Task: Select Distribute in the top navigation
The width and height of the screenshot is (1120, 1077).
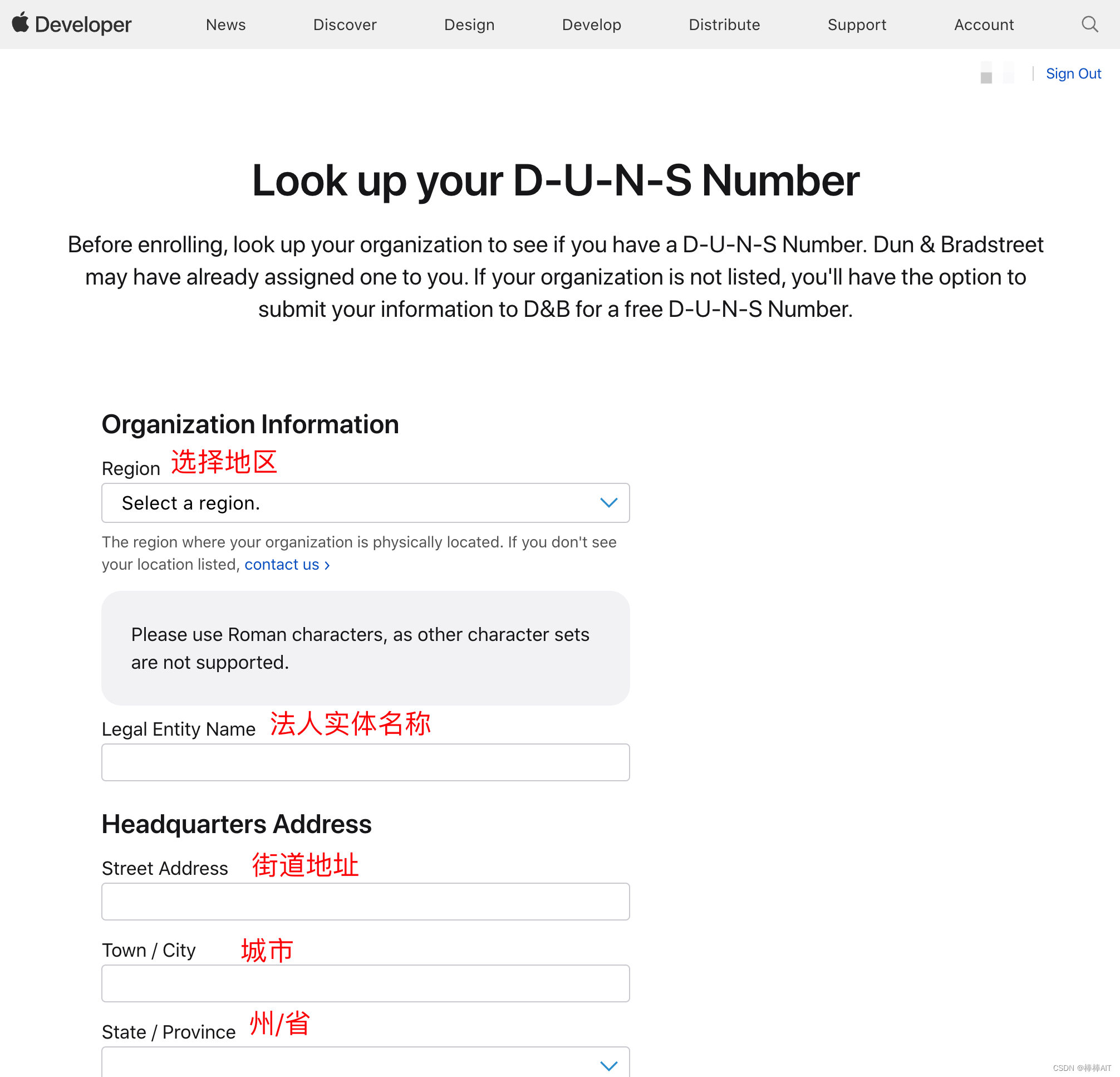Action: point(724,25)
